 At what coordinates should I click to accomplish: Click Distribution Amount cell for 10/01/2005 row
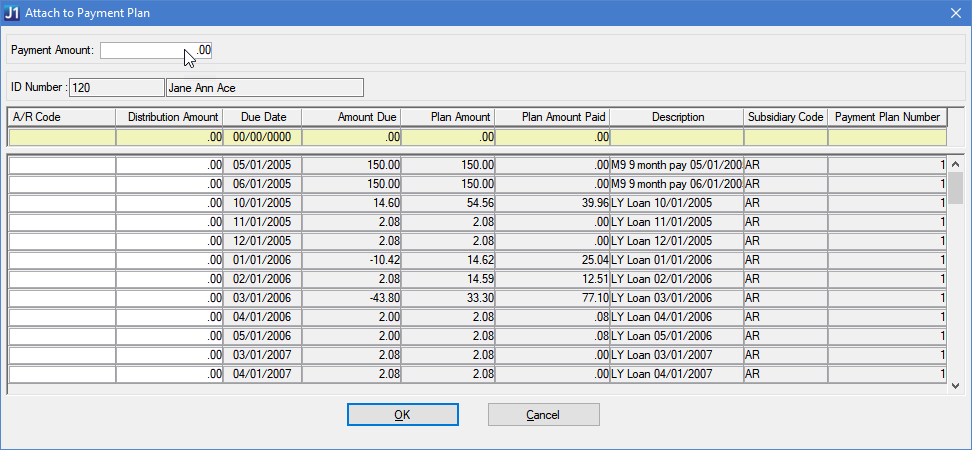(169, 203)
